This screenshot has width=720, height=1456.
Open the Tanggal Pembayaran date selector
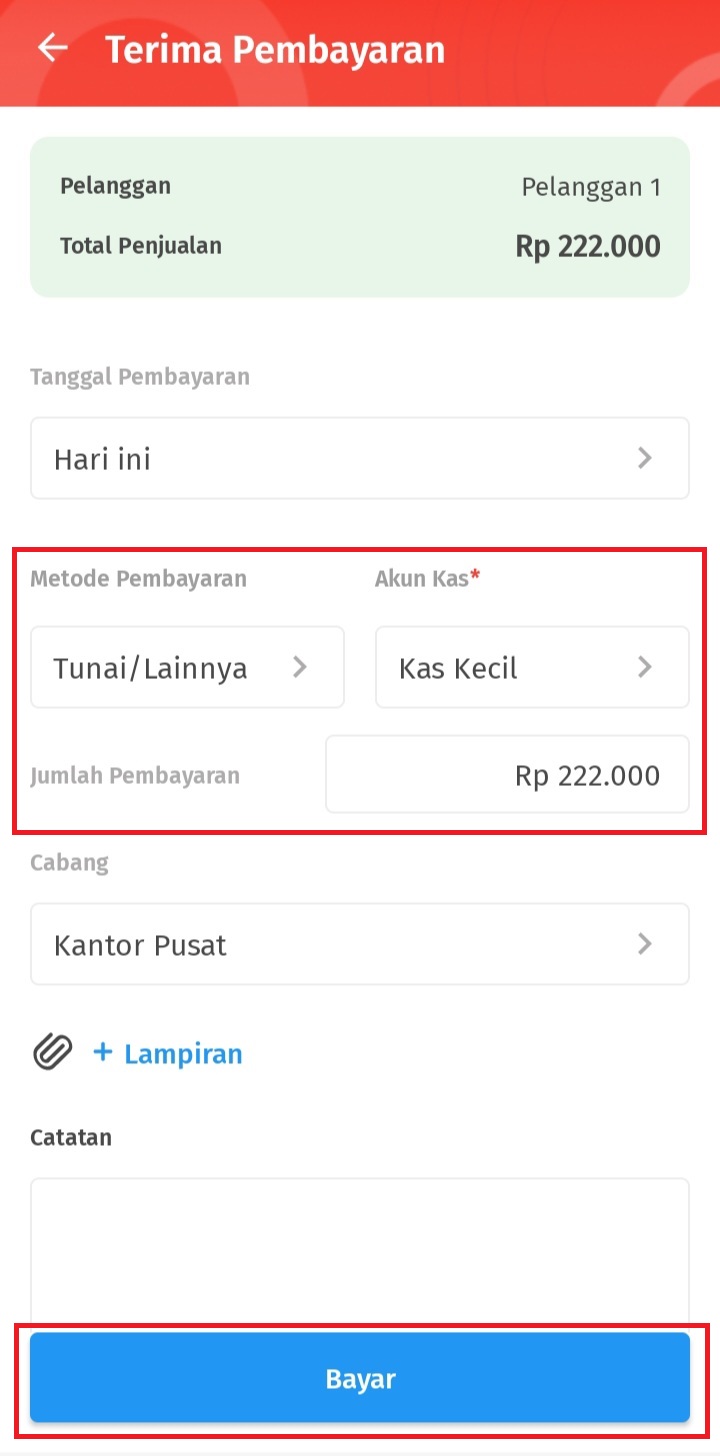point(360,458)
